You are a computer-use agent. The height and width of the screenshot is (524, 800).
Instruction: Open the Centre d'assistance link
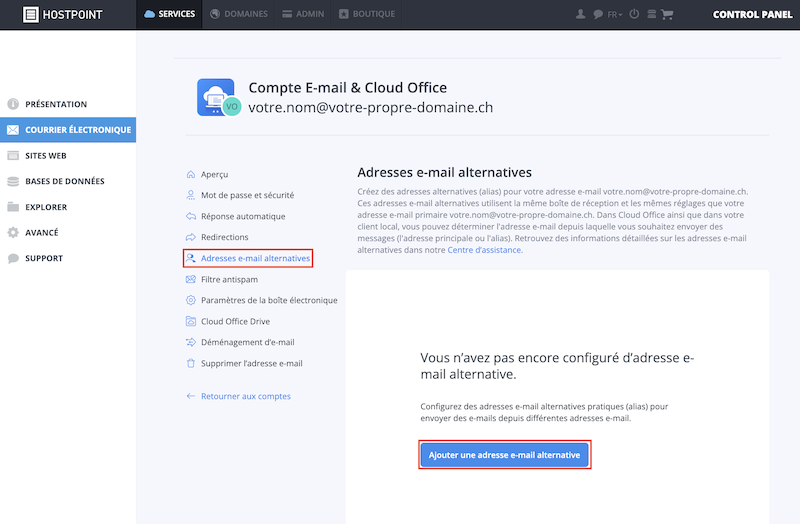(x=484, y=250)
